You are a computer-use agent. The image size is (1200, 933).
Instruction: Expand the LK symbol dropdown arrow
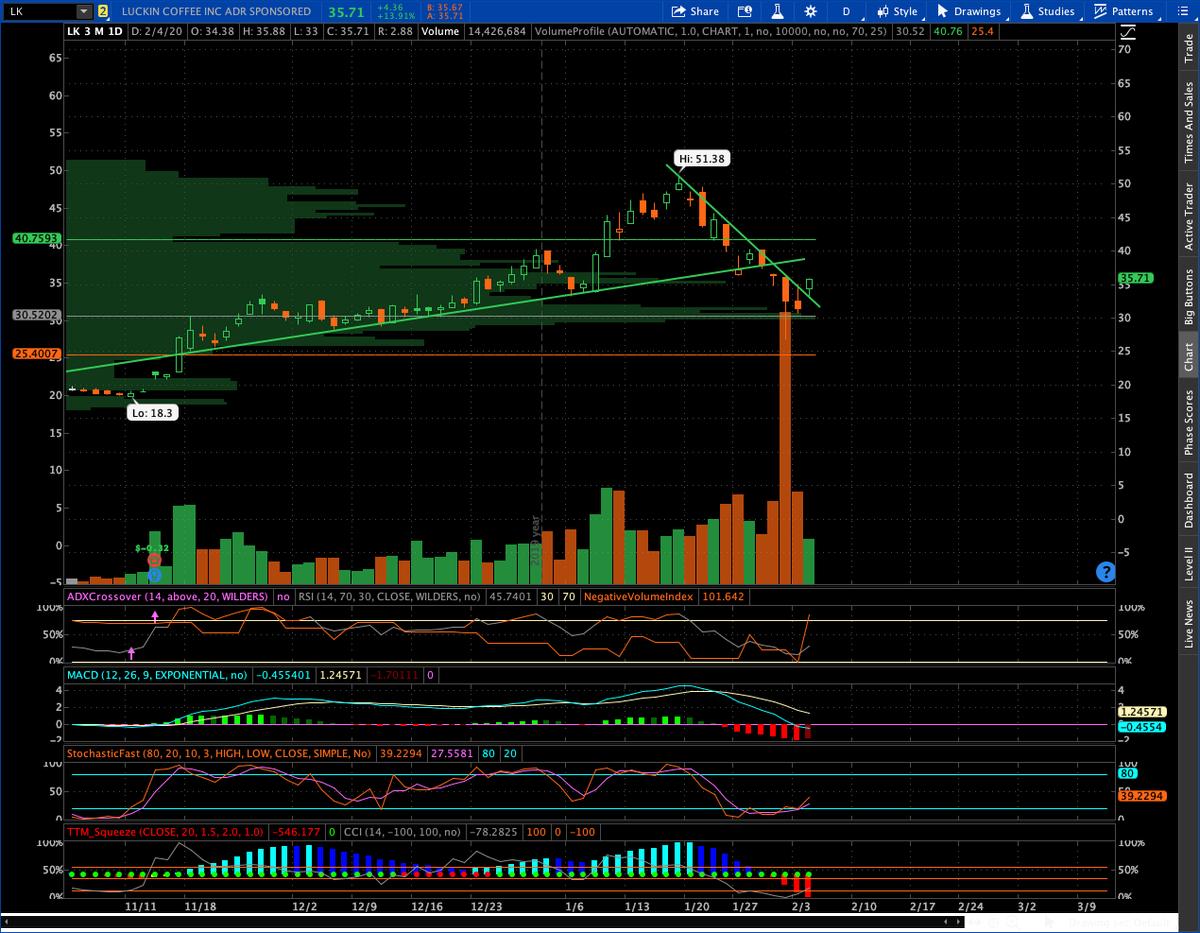tap(83, 12)
